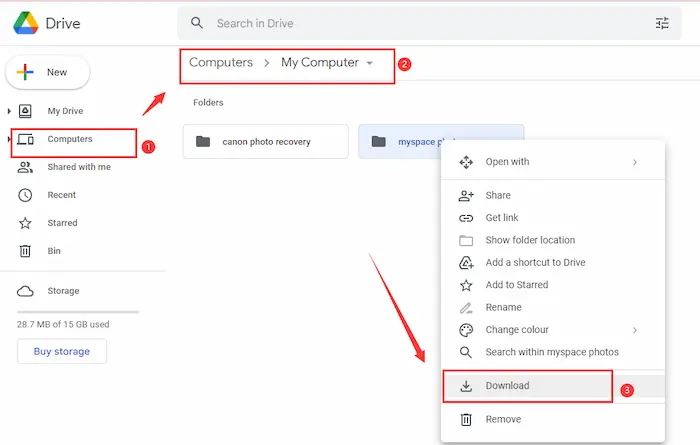This screenshot has width=700, height=445.
Task: Click the Recent clock icon
Action: point(25,195)
